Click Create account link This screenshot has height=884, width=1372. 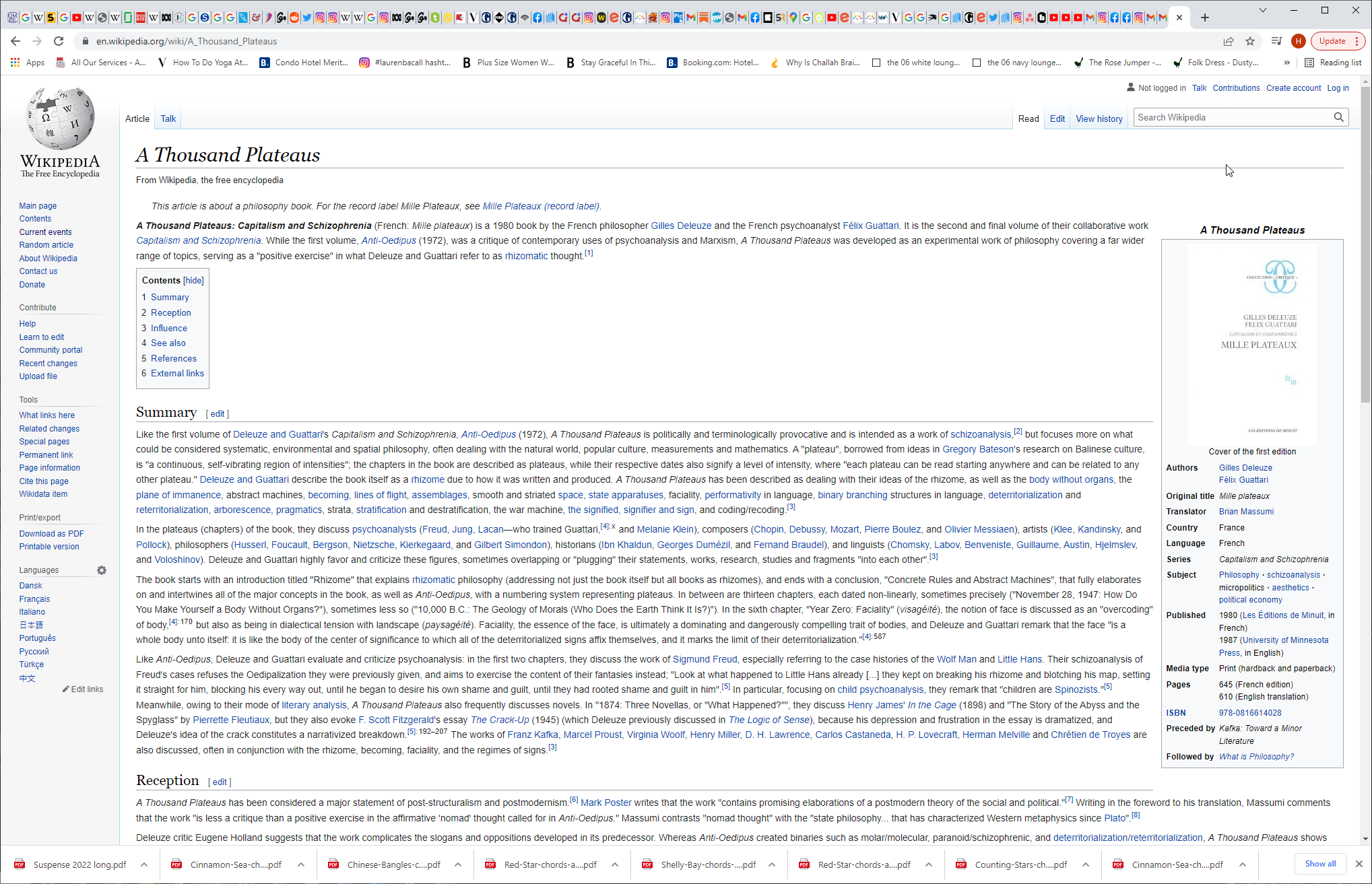(1293, 88)
